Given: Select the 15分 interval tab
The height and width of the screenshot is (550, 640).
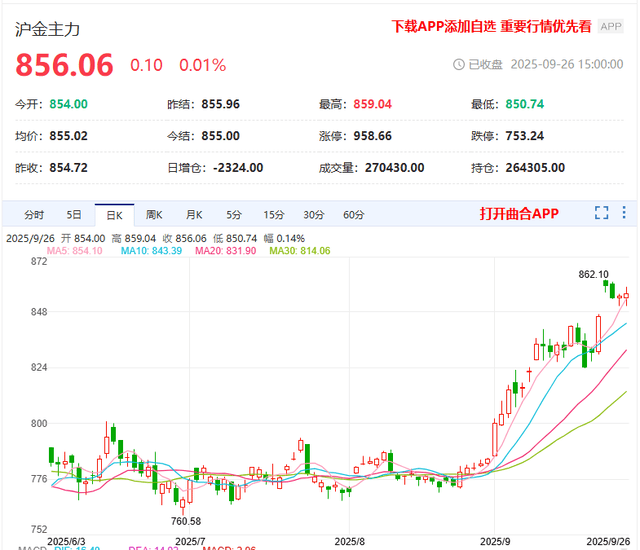Looking at the screenshot, I should [x=273, y=215].
